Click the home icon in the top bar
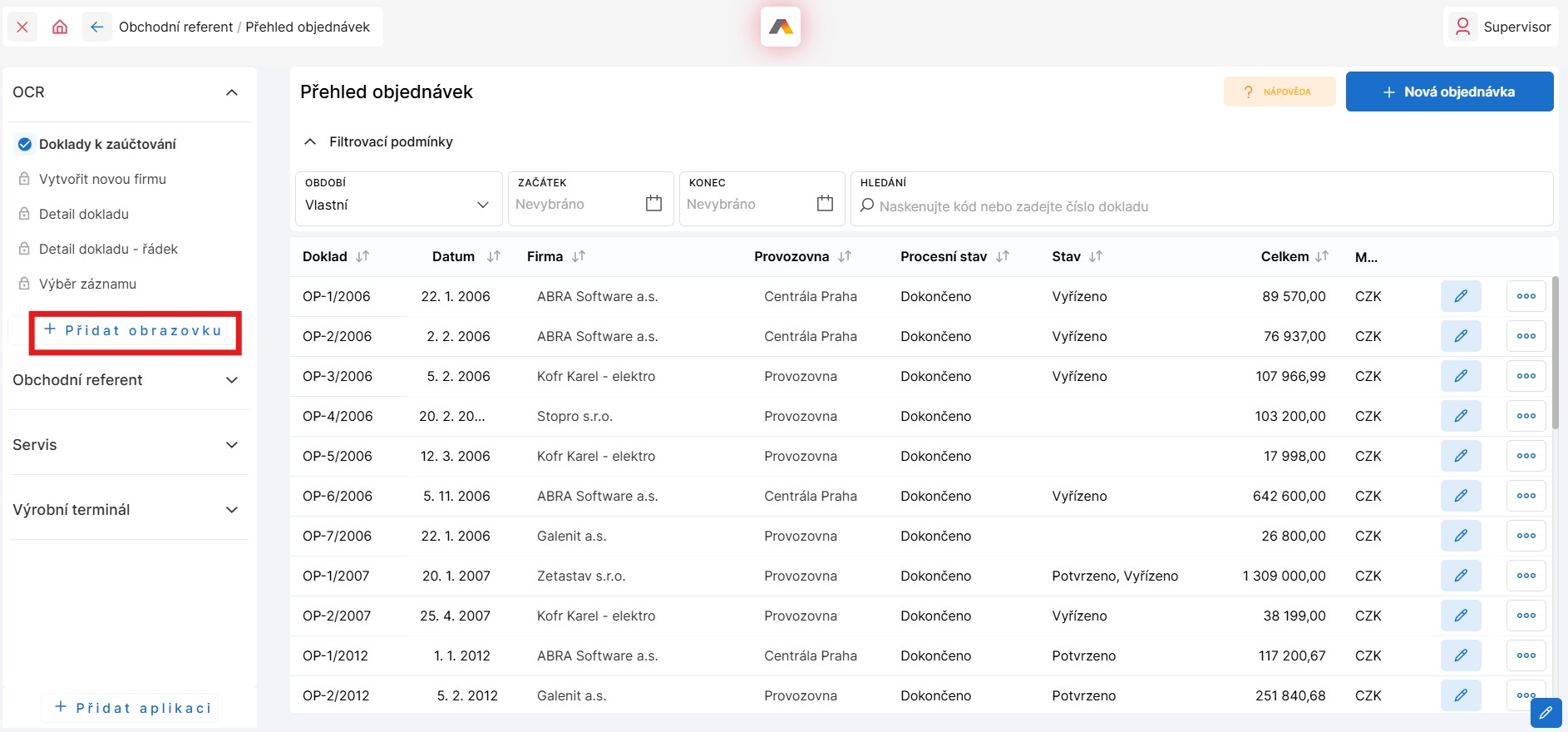 pos(60,27)
